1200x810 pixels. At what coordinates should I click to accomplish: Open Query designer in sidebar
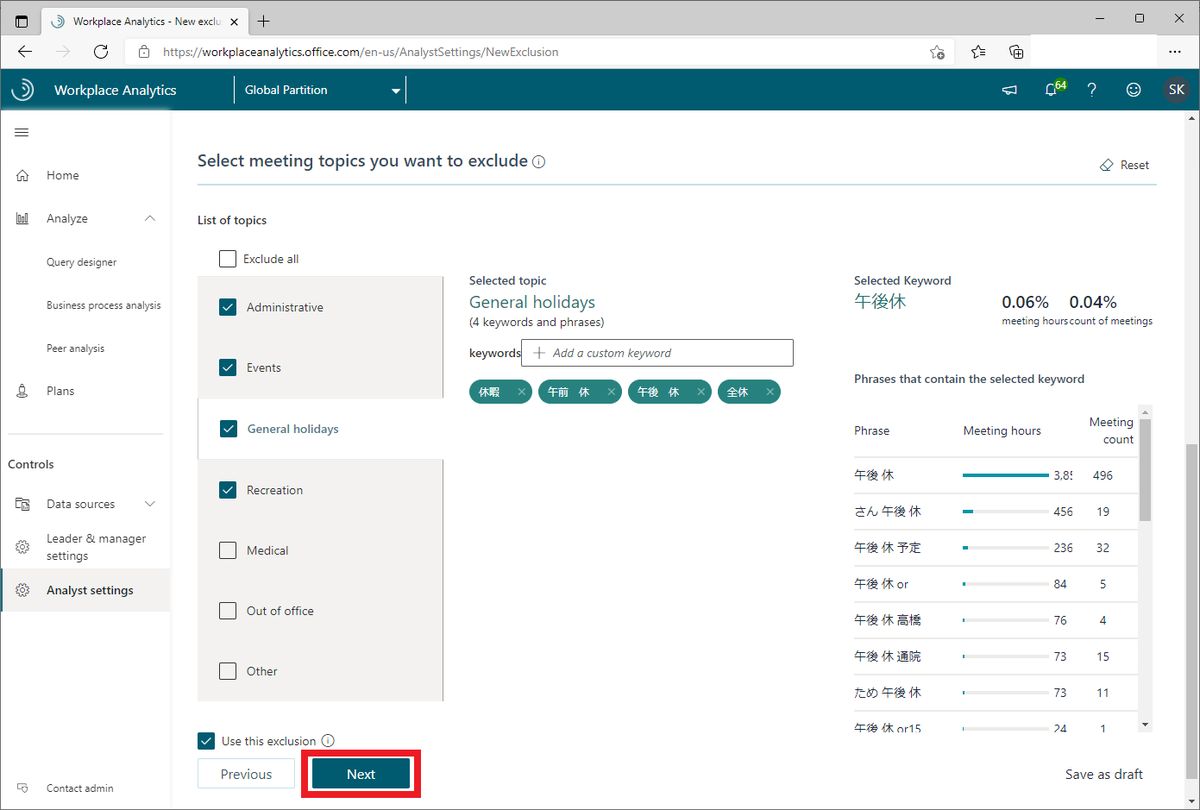(81, 262)
